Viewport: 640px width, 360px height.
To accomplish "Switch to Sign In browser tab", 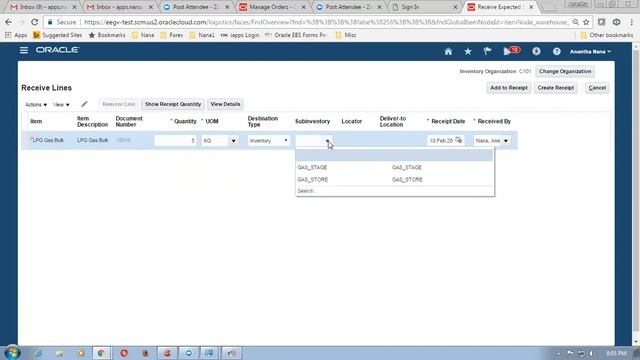I will click(424, 7).
